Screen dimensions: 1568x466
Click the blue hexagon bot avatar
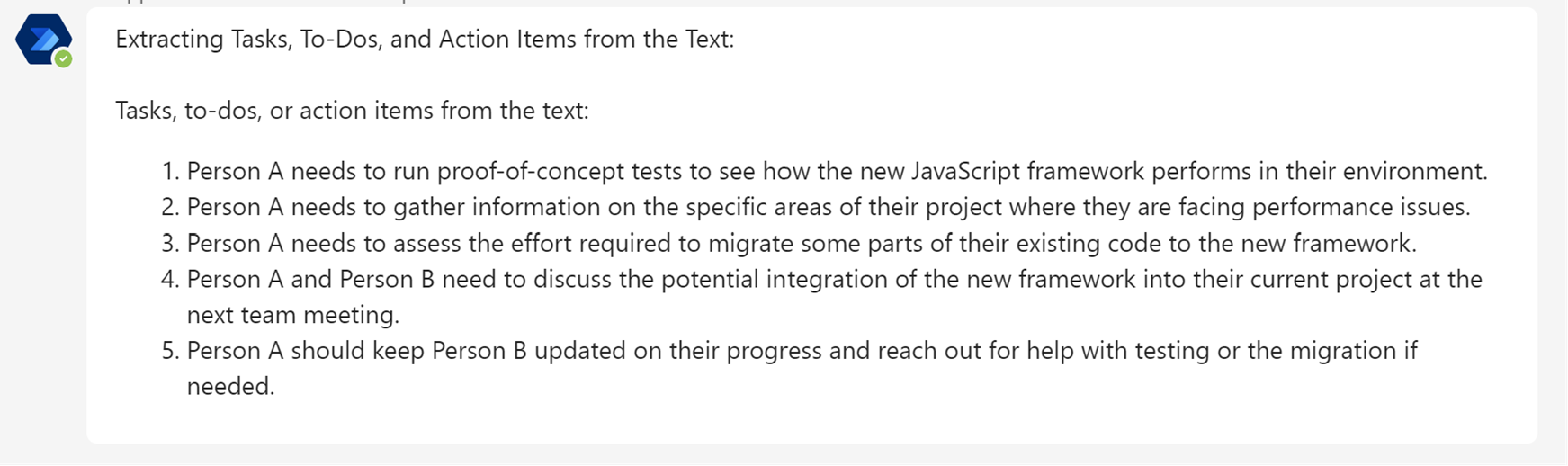(x=41, y=39)
